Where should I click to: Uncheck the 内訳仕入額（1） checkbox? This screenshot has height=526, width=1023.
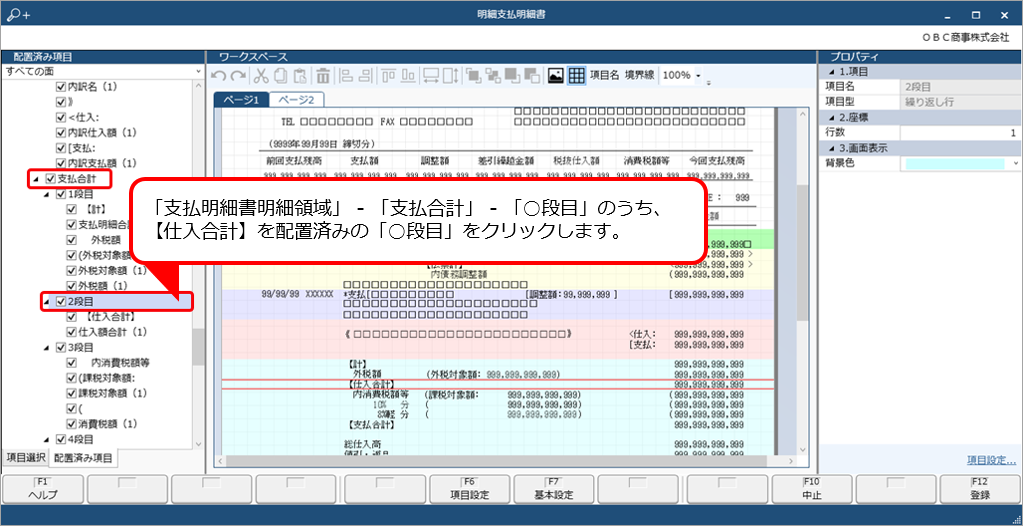click(61, 132)
